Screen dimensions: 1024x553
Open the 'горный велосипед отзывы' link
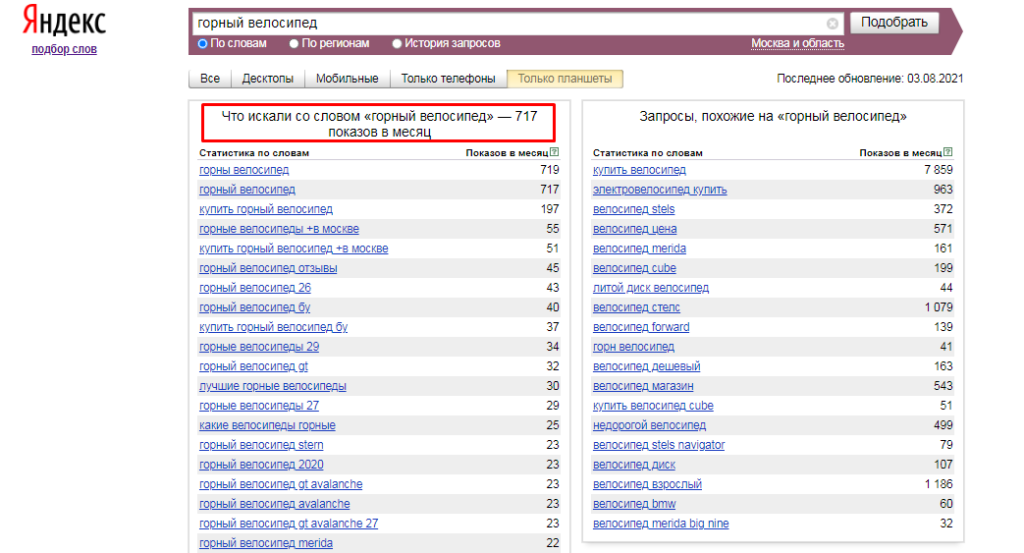[x=268, y=268]
